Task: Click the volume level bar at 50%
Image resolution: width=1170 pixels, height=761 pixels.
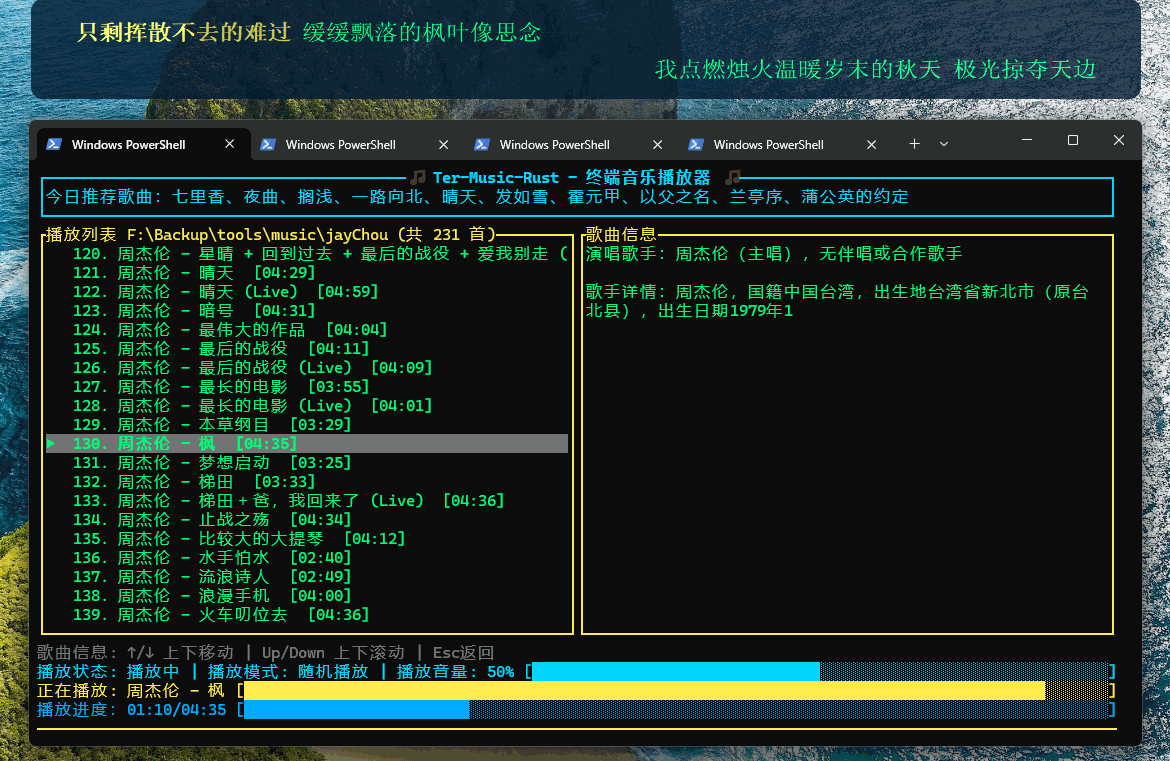Action: (820, 671)
